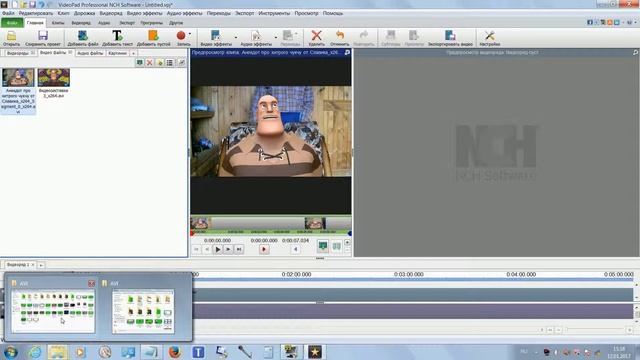Close first AVI window thumbnail preview
Viewport: 640px width, 360px height.
point(91,283)
